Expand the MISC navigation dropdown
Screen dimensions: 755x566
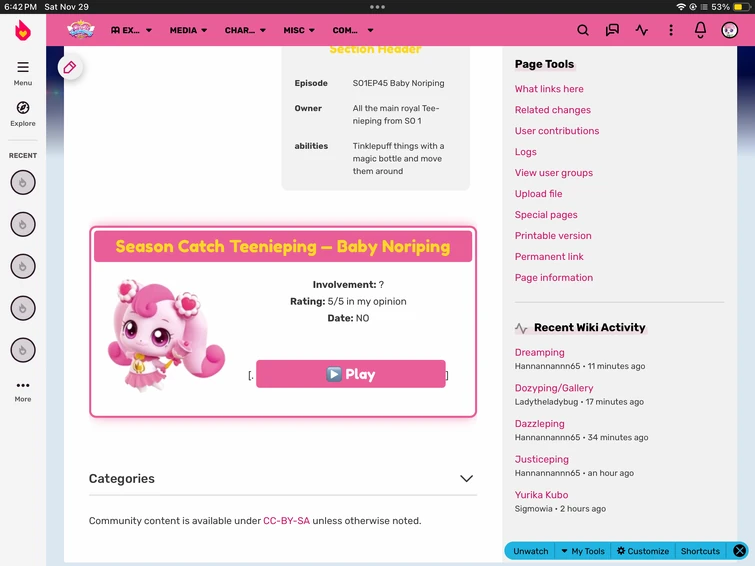click(299, 30)
